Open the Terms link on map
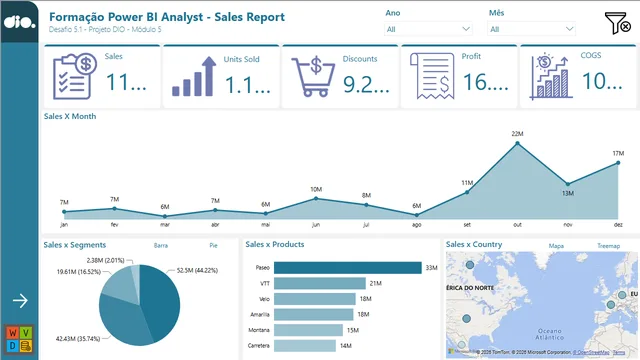 618,352
